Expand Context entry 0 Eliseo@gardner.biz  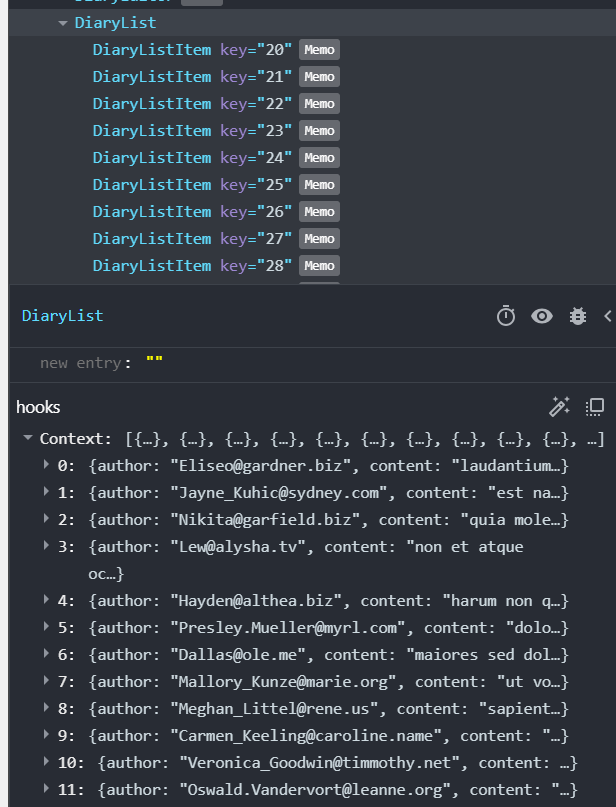pos(46,465)
